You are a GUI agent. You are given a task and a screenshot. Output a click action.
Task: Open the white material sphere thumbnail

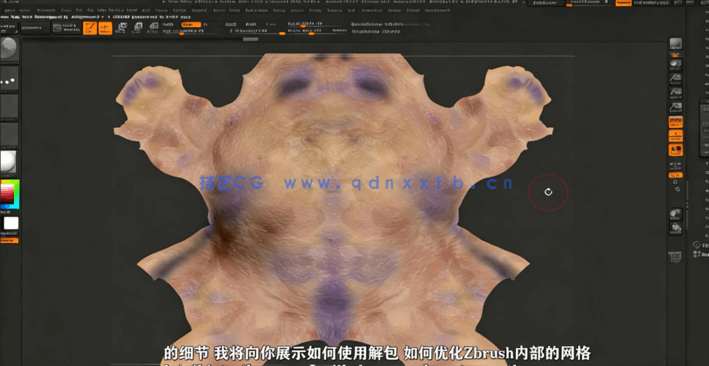(9, 162)
